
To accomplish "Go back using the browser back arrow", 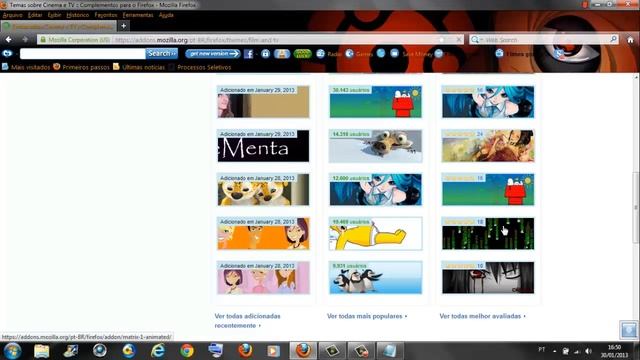I will [9, 40].
